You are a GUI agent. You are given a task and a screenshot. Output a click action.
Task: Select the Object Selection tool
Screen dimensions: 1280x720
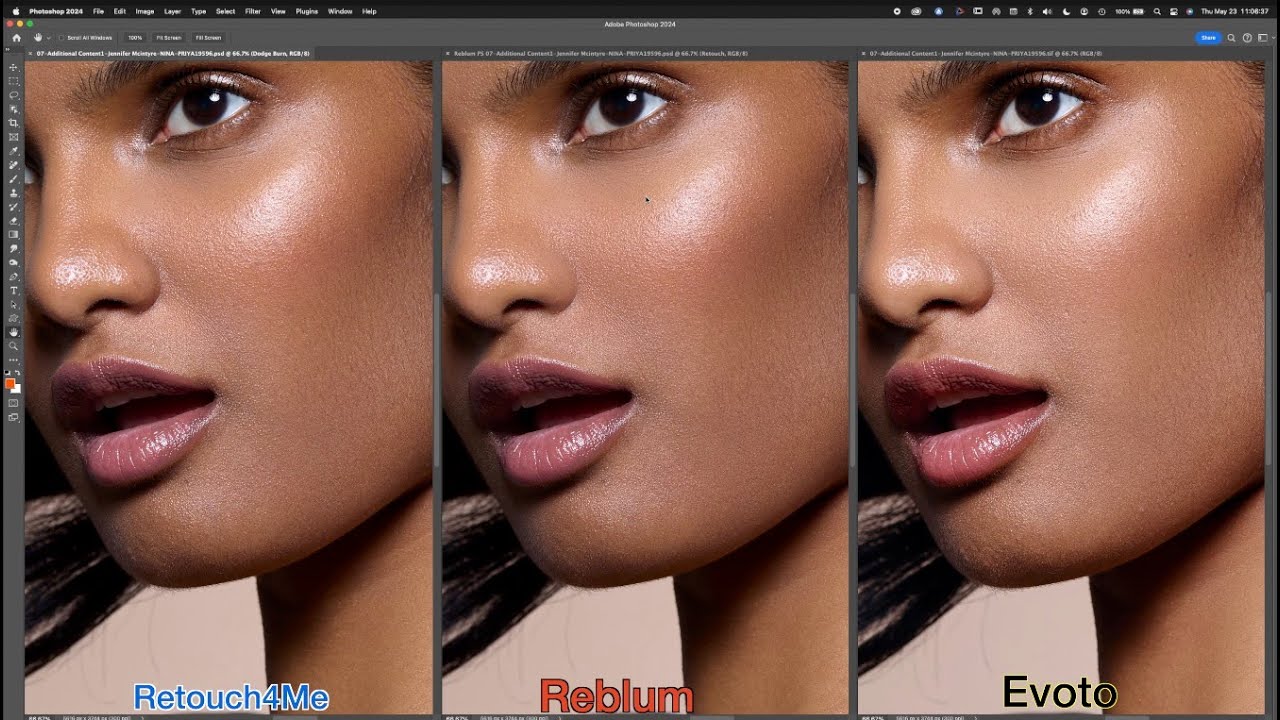coord(13,109)
